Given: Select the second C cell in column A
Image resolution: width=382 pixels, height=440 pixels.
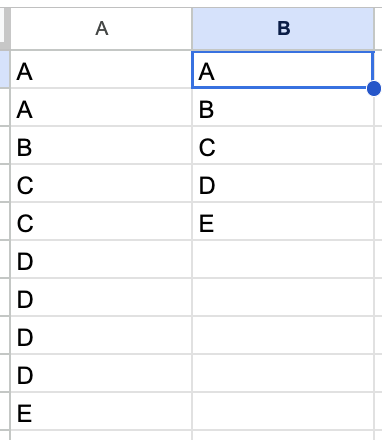Looking at the screenshot, I should pyautogui.click(x=101, y=221).
